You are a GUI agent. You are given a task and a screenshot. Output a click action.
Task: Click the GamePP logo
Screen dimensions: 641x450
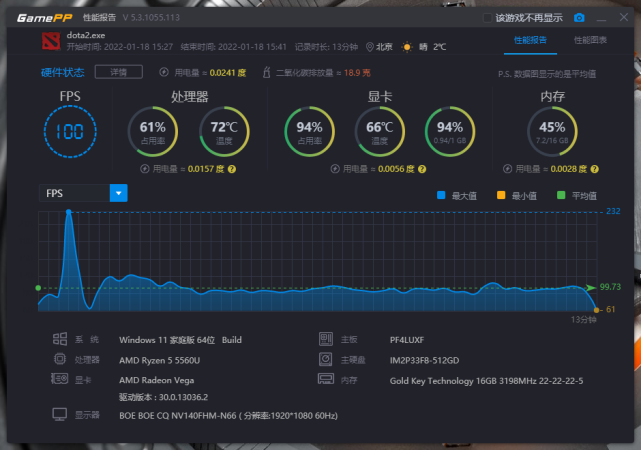click(x=45, y=18)
